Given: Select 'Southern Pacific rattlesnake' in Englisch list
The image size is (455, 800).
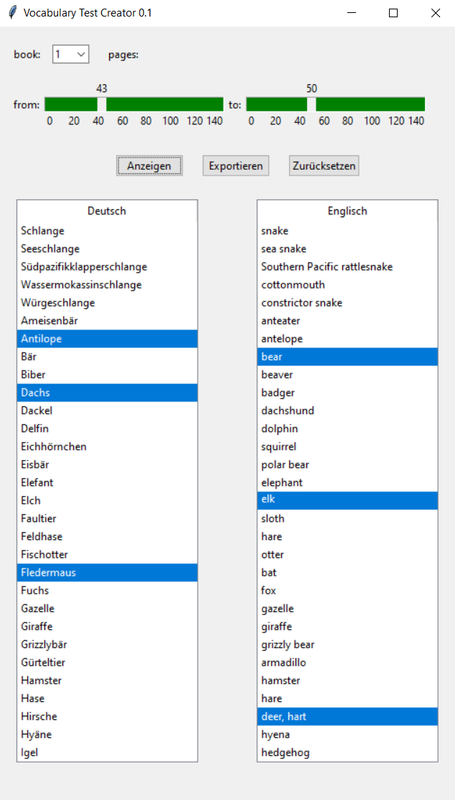Looking at the screenshot, I should pos(347,267).
